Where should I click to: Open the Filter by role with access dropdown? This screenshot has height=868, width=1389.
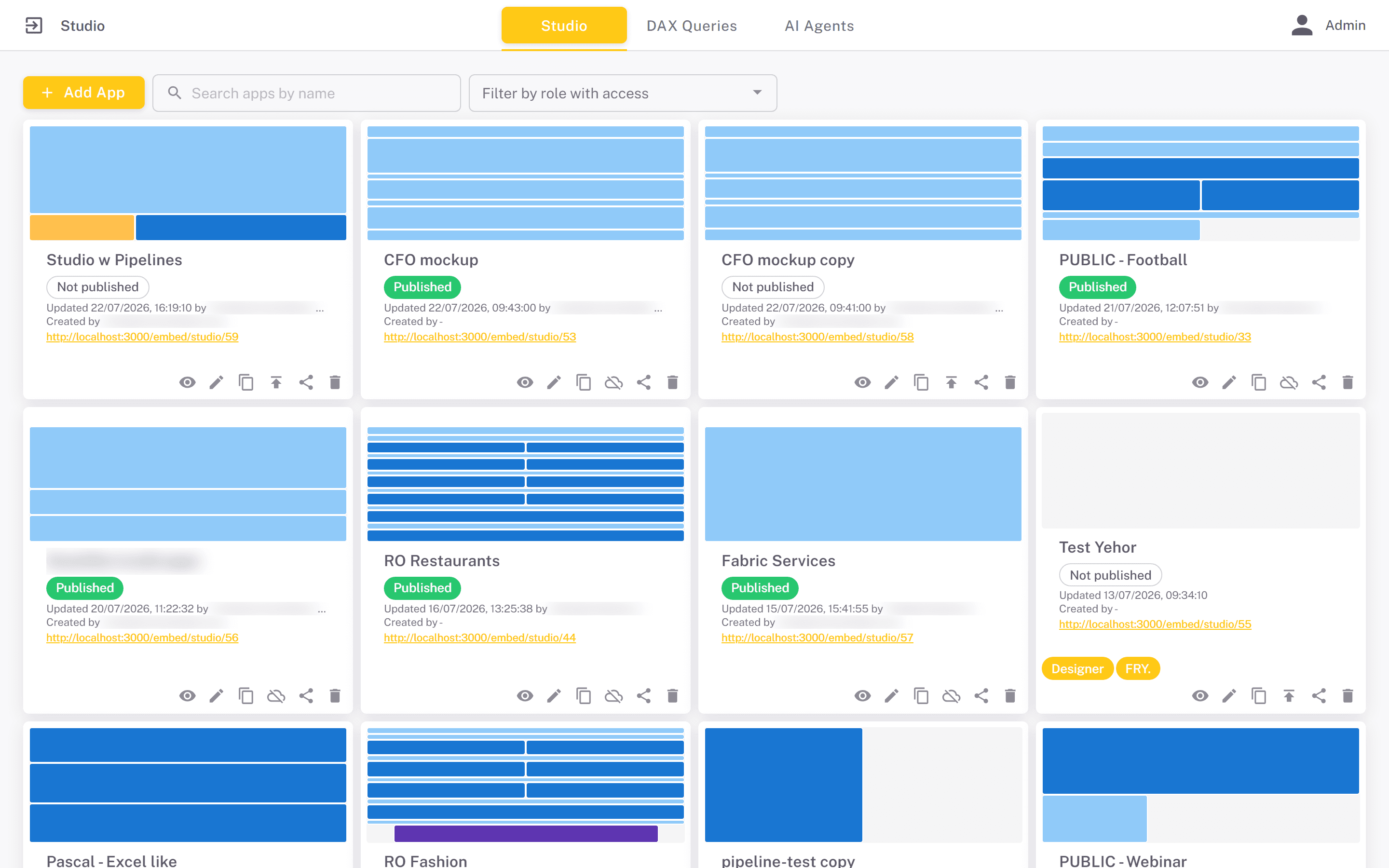tap(623, 93)
